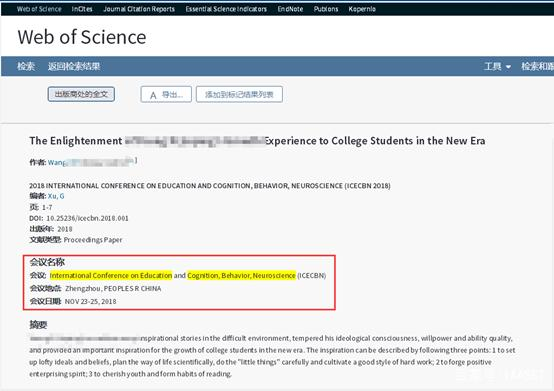Click the pages value 1-7
554x391 pixels.
[x=47, y=207]
